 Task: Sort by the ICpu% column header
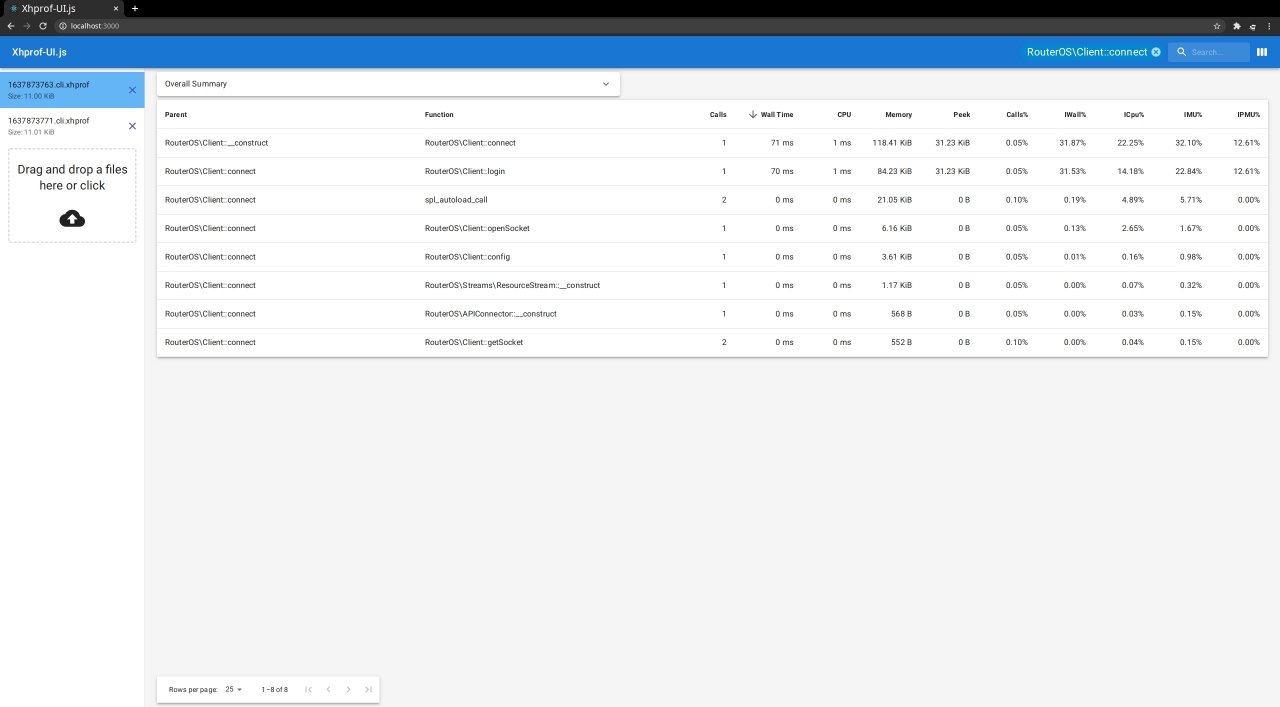(1133, 115)
